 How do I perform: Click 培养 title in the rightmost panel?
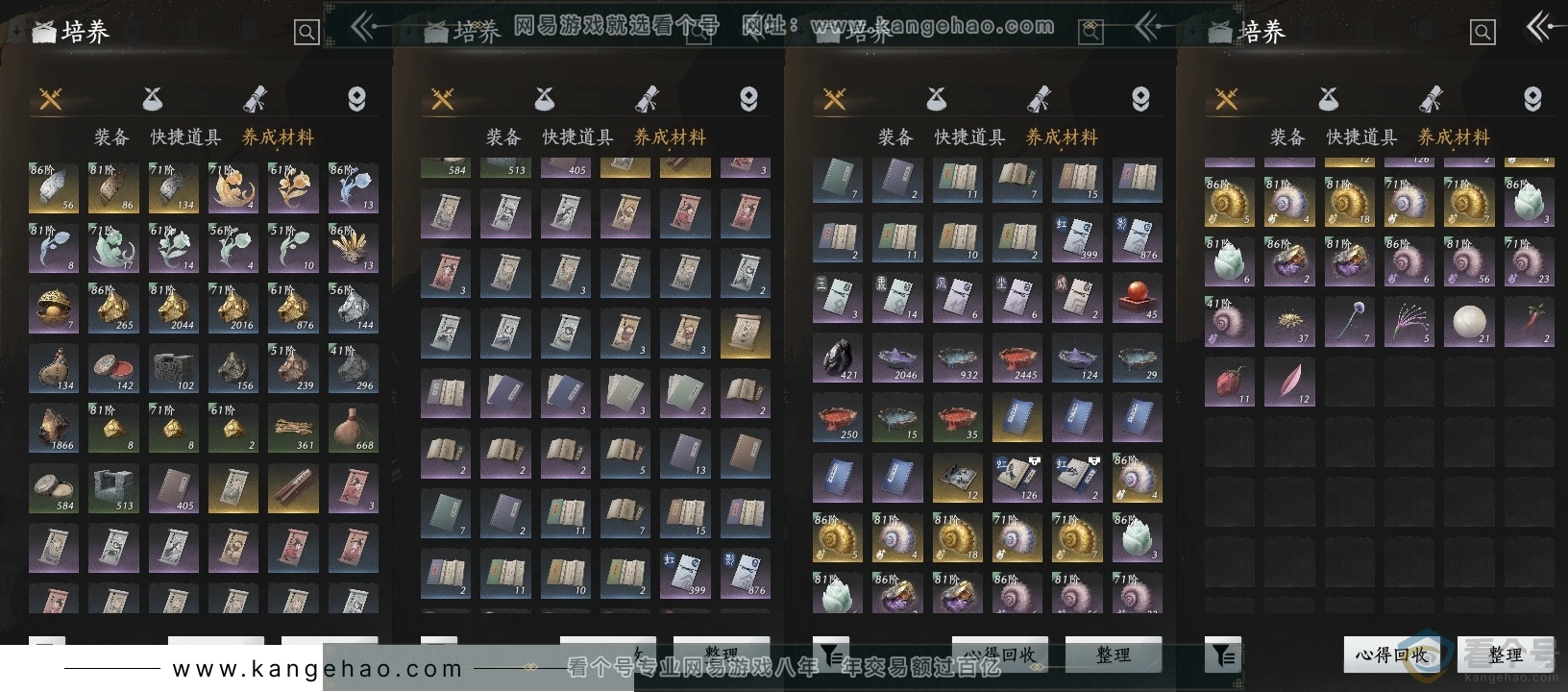click(1262, 33)
